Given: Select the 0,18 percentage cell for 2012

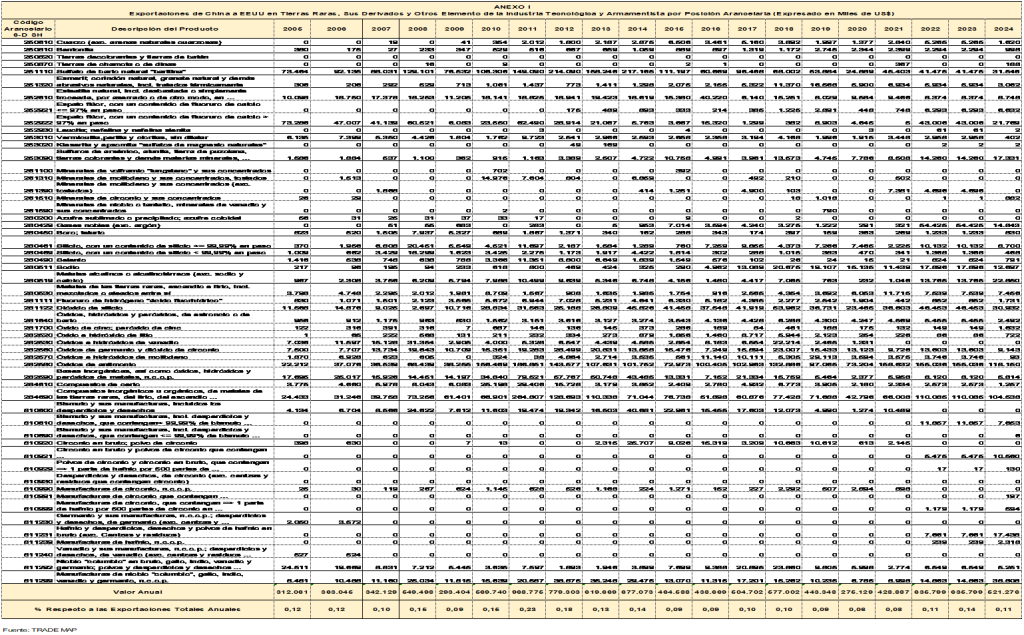Looking at the screenshot, I should pos(563,609).
